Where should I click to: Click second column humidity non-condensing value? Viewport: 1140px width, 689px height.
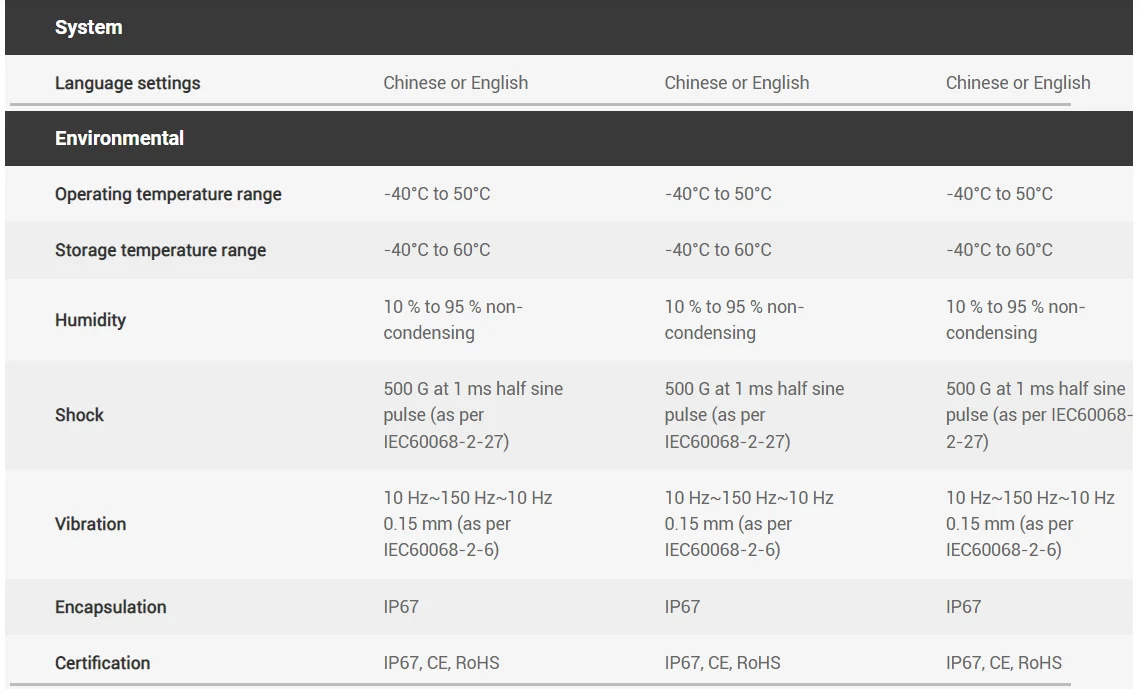(x=734, y=320)
